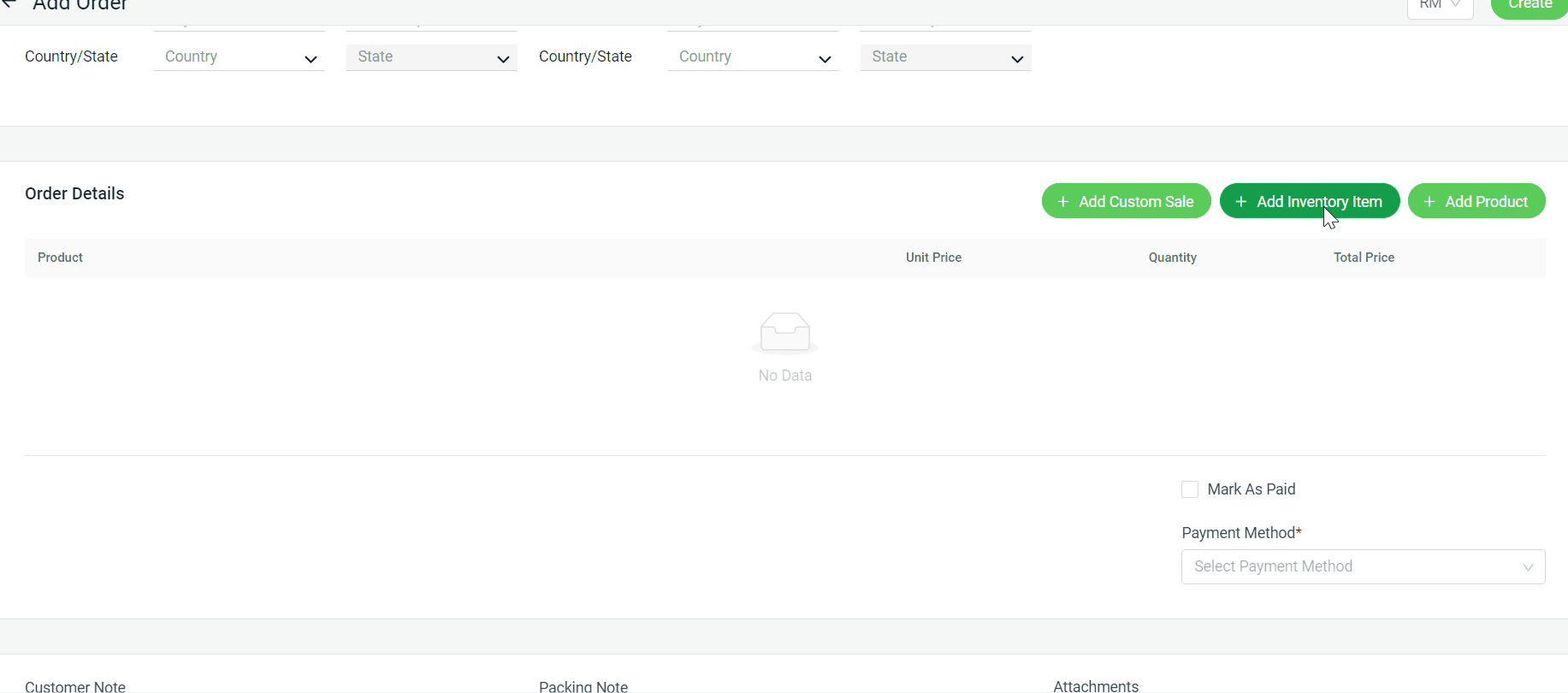The height and width of the screenshot is (693, 1568).
Task: Select the Quantity column header
Action: coord(1172,258)
